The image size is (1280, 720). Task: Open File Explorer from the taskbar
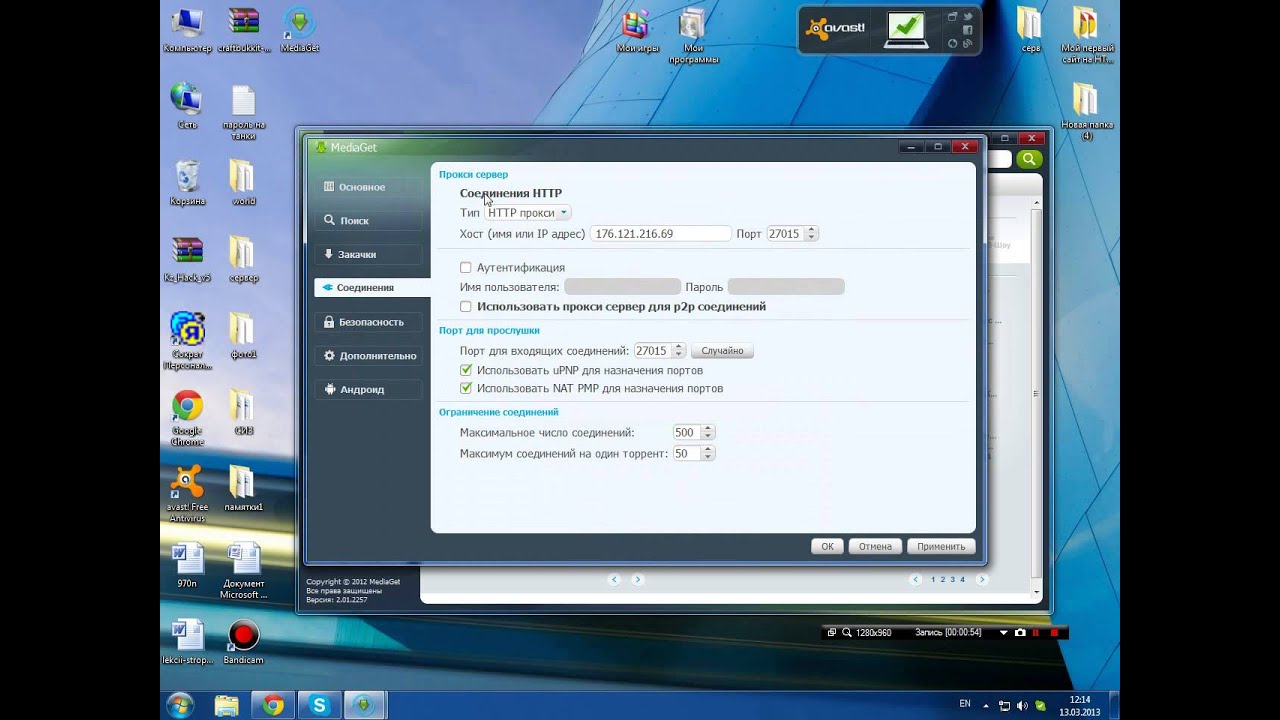pyautogui.click(x=227, y=705)
